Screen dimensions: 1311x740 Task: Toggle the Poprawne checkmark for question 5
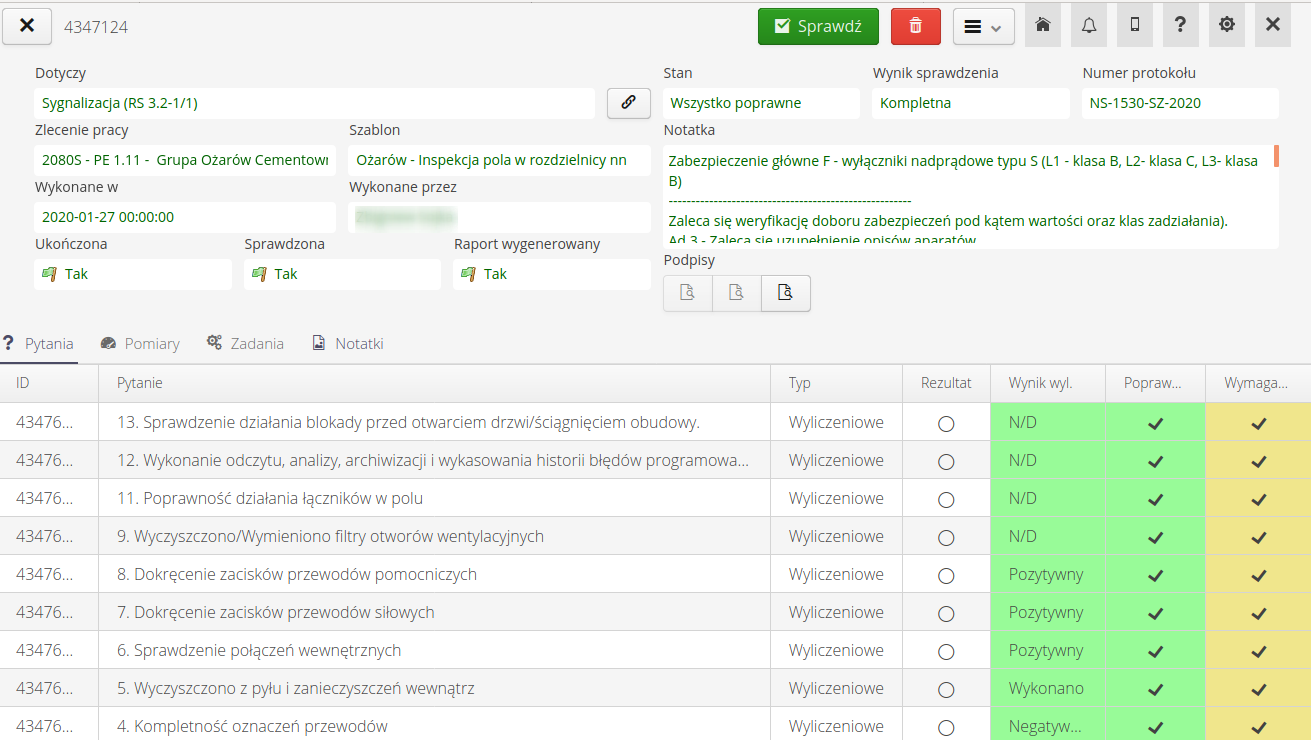point(1155,689)
